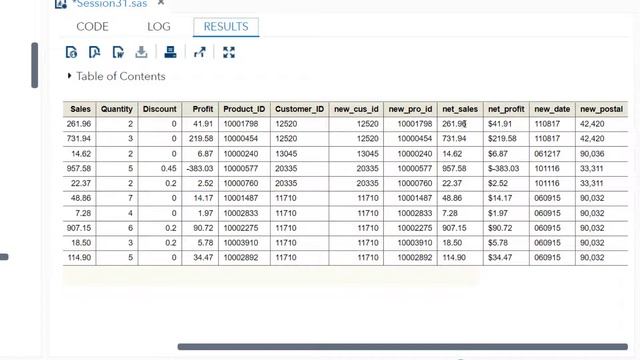Image resolution: width=640 pixels, height=360 pixels.
Task: Click the Session31.sas program file icon
Action: 61,4
